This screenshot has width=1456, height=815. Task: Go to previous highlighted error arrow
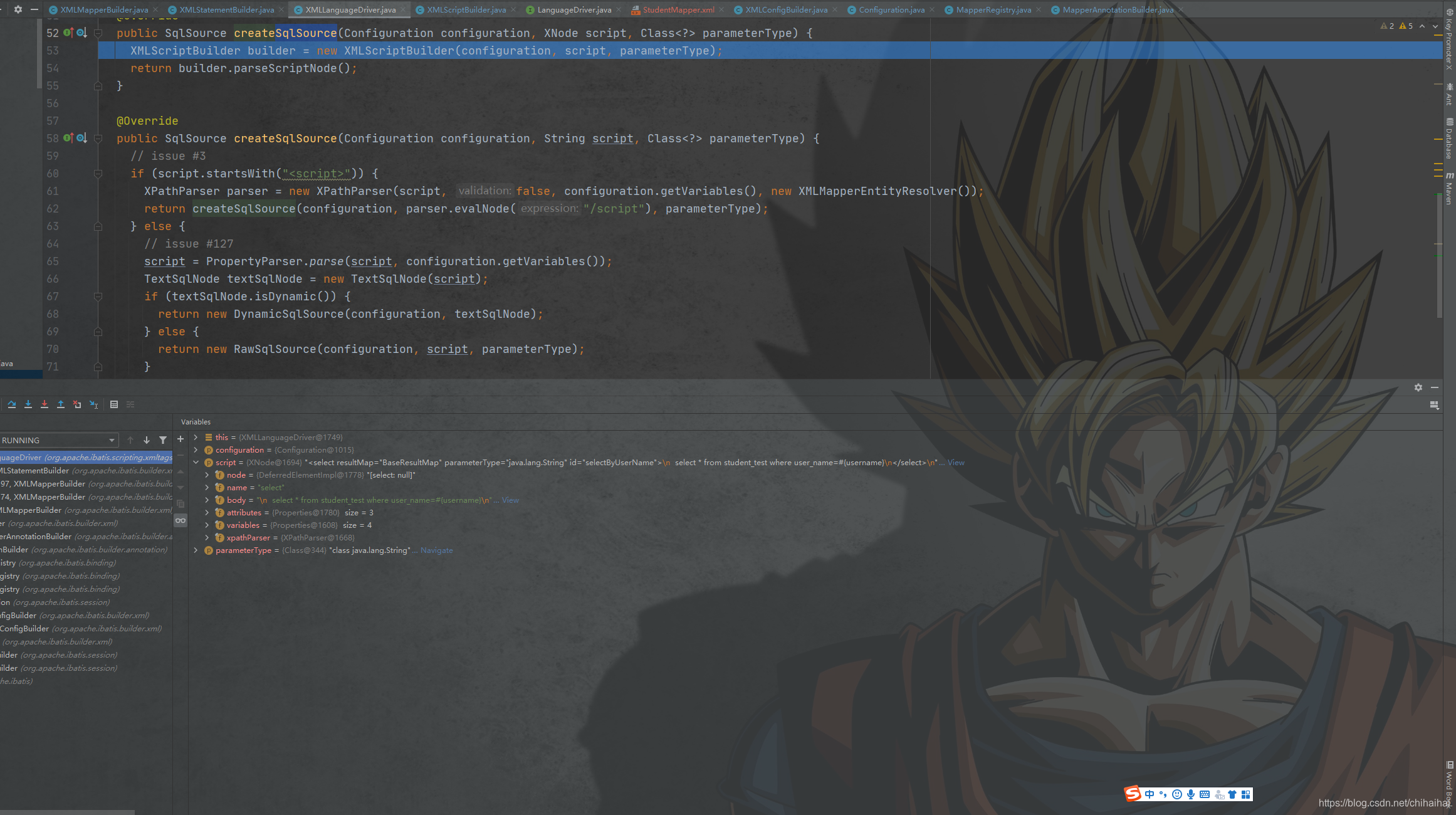coord(1423,26)
